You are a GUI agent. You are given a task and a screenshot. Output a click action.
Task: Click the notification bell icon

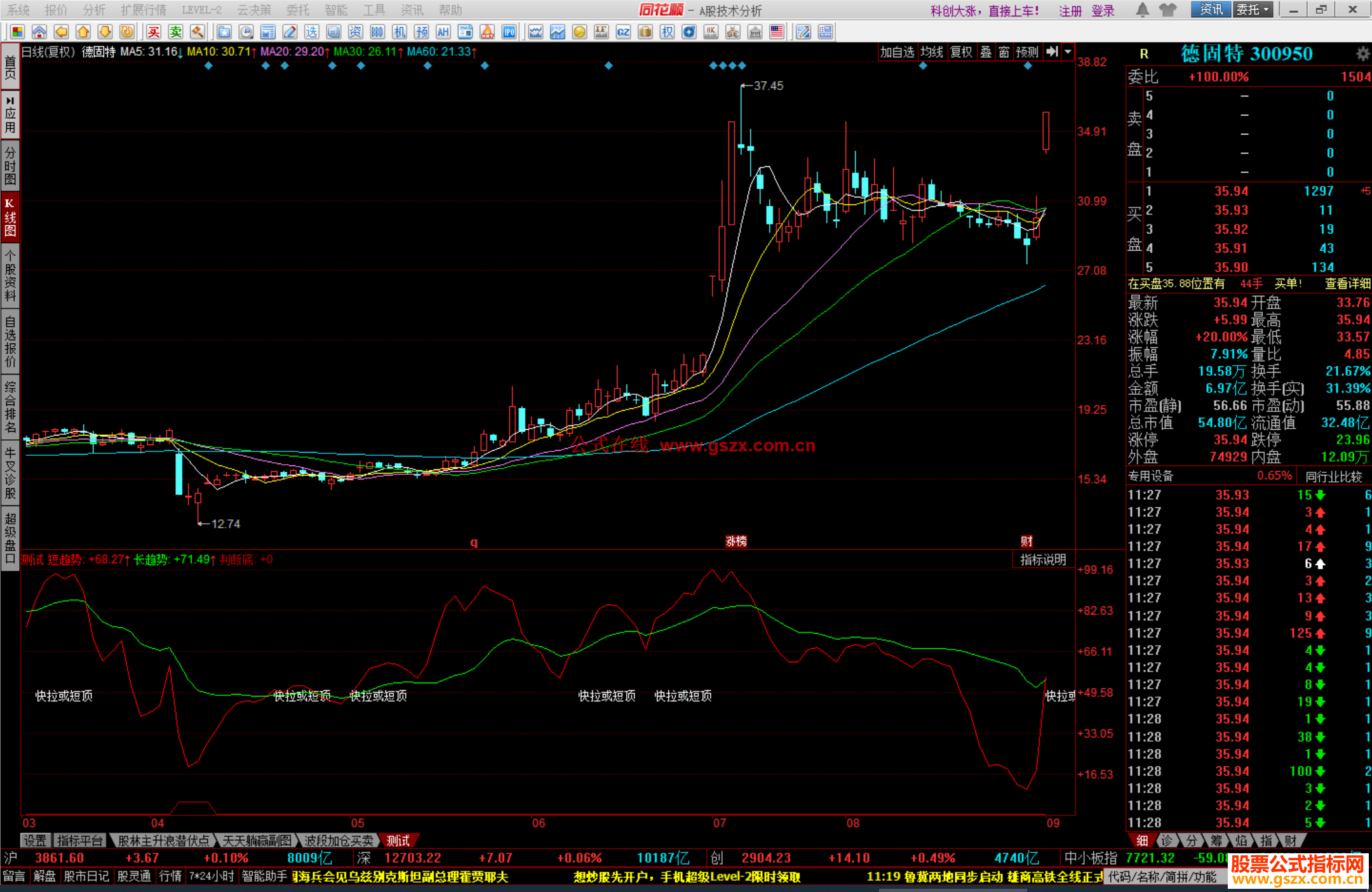(1142, 10)
